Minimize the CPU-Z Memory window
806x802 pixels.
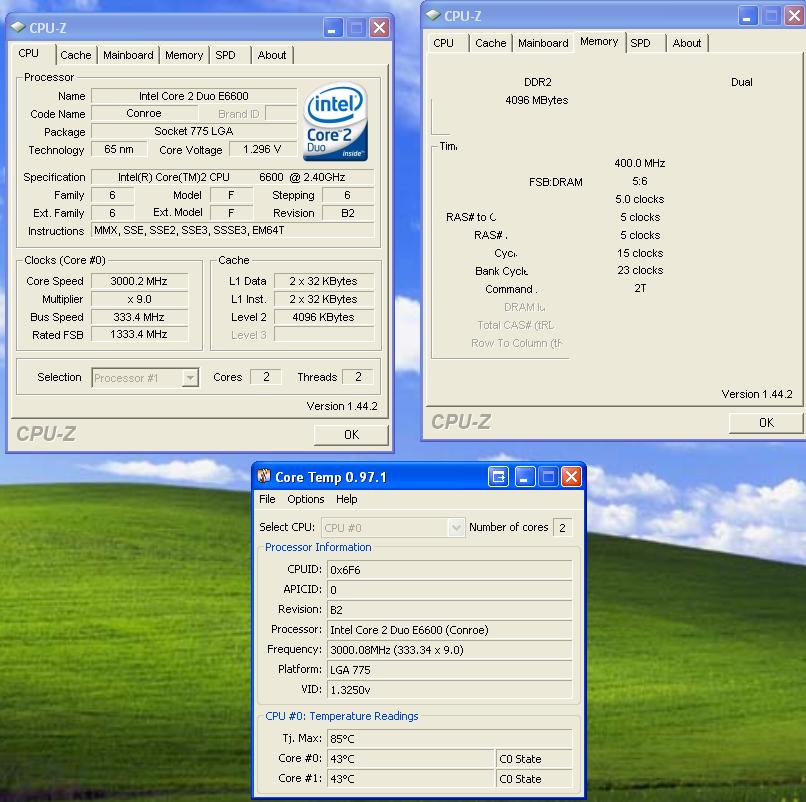(748, 16)
